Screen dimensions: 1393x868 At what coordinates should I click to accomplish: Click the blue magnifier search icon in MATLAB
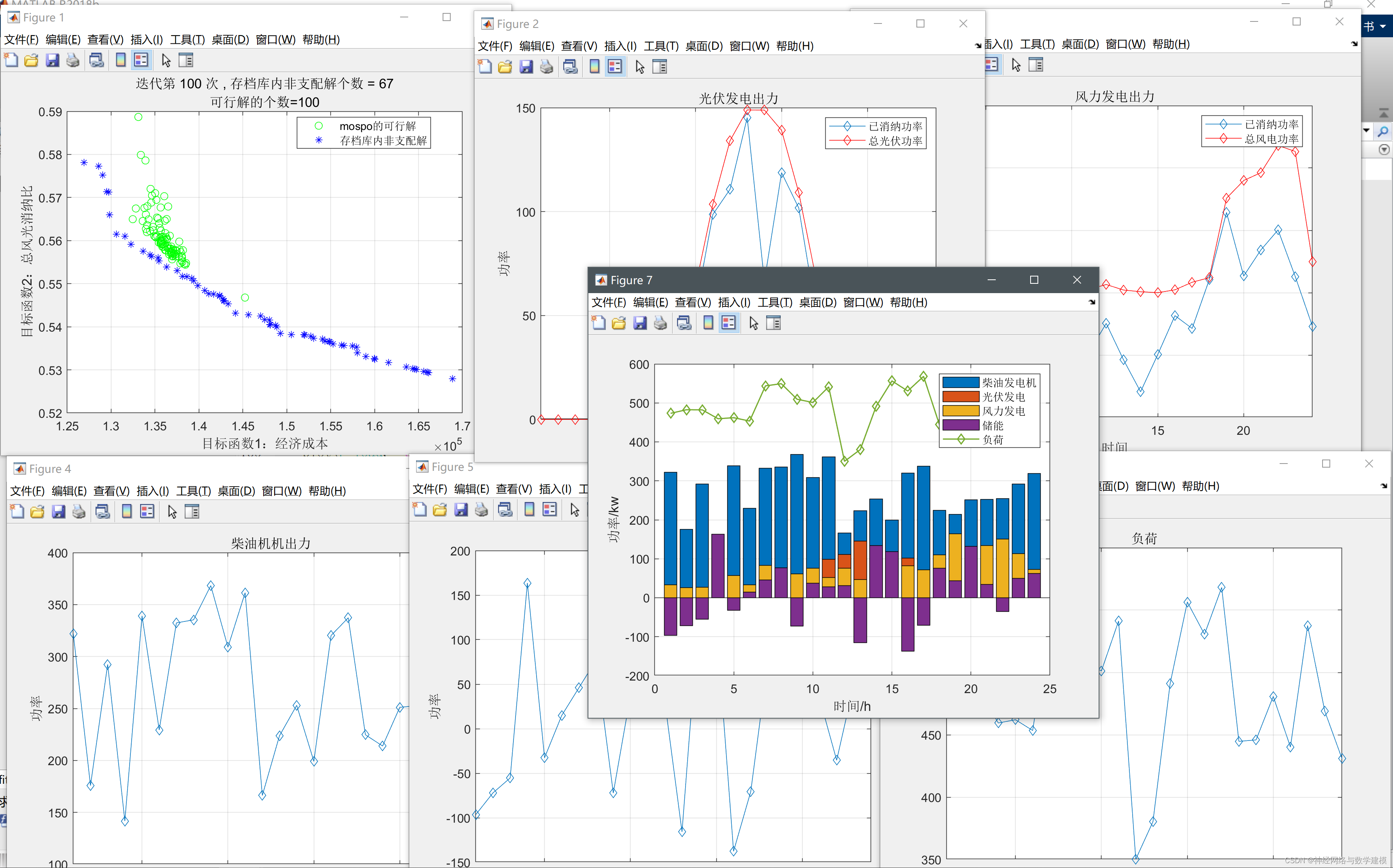(x=1383, y=132)
